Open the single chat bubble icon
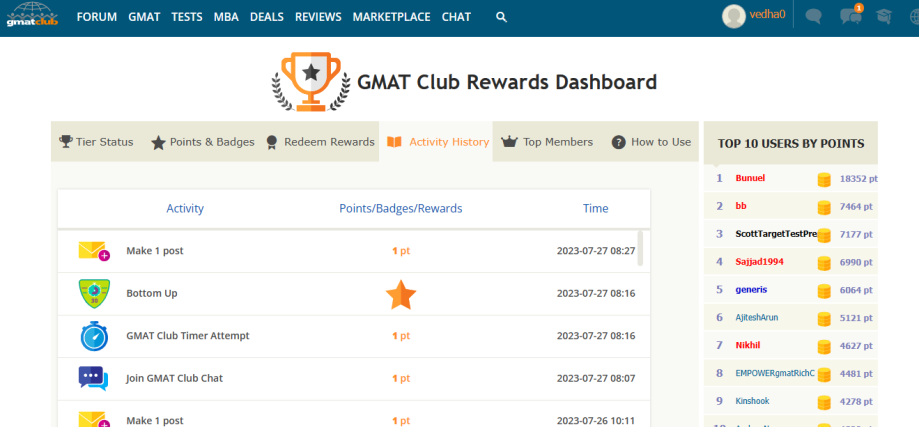 coord(813,16)
